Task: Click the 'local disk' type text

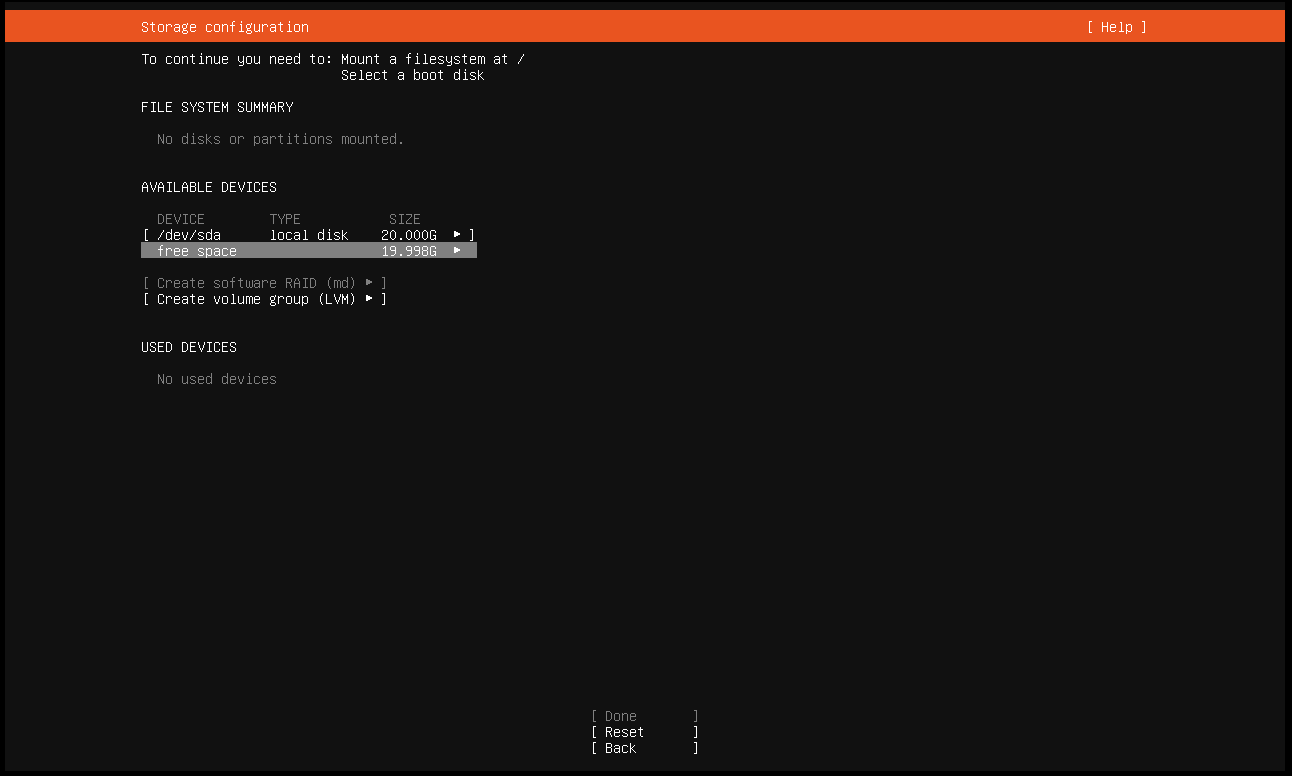Action: click(309, 235)
